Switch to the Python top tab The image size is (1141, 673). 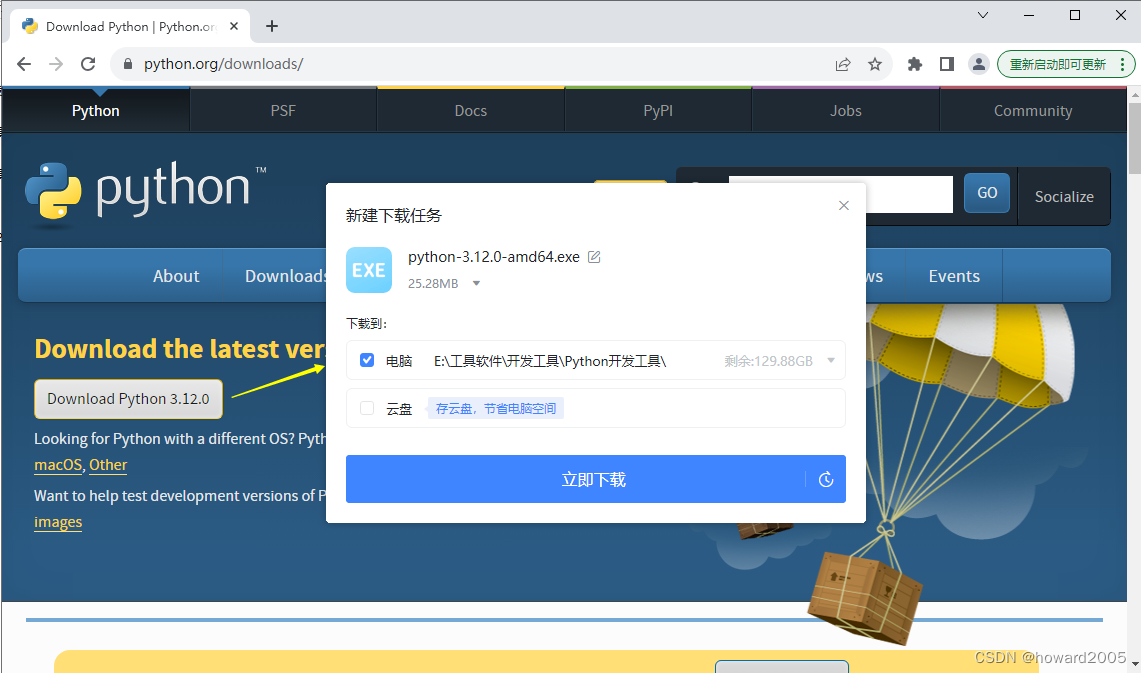[x=95, y=111]
